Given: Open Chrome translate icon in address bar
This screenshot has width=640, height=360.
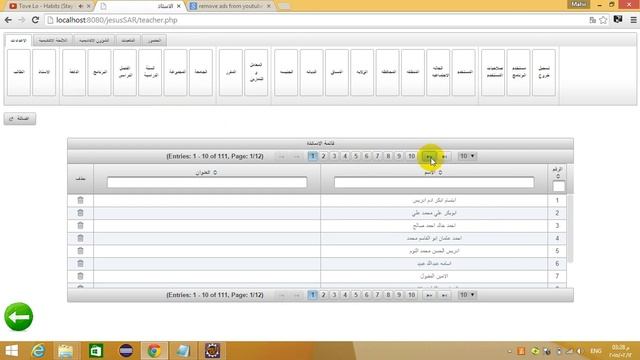Looking at the screenshot, I should point(593,20).
